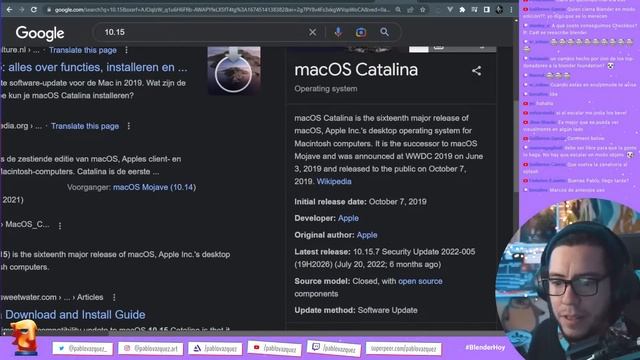Toggle the browser side panel icon
Image resolution: width=640 pixels, height=360 pixels.
(487, 9)
